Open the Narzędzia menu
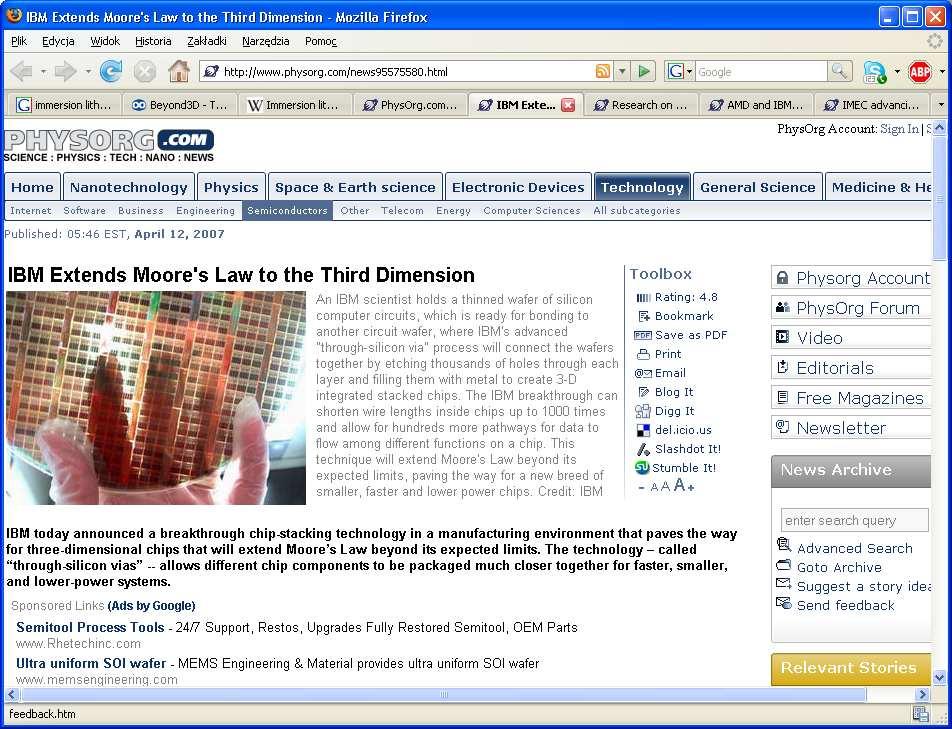 265,41
